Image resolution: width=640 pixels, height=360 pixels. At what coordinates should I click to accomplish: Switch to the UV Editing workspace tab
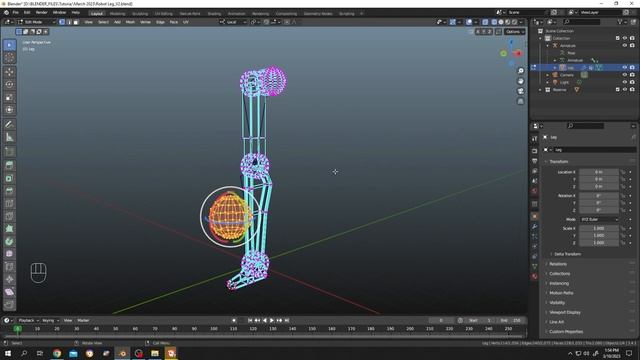[163, 13]
